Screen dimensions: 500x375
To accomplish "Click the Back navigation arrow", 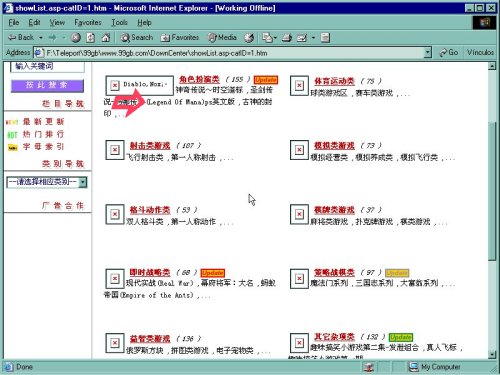I will click(21, 38).
